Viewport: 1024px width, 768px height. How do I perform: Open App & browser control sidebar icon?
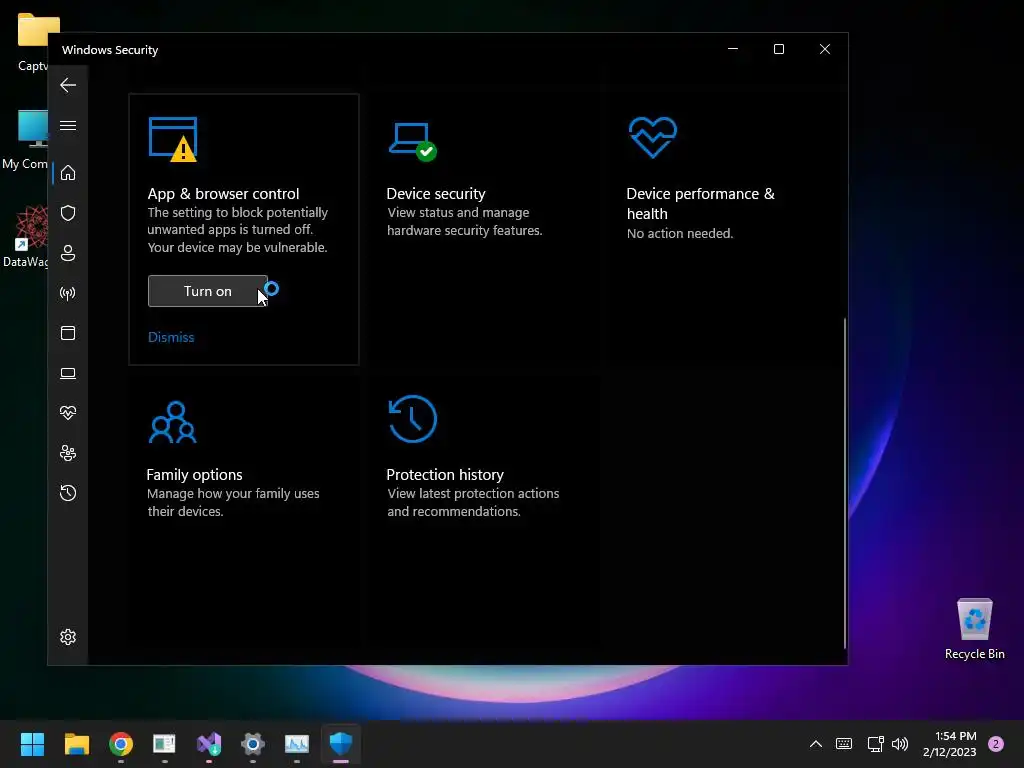pyautogui.click(x=68, y=333)
